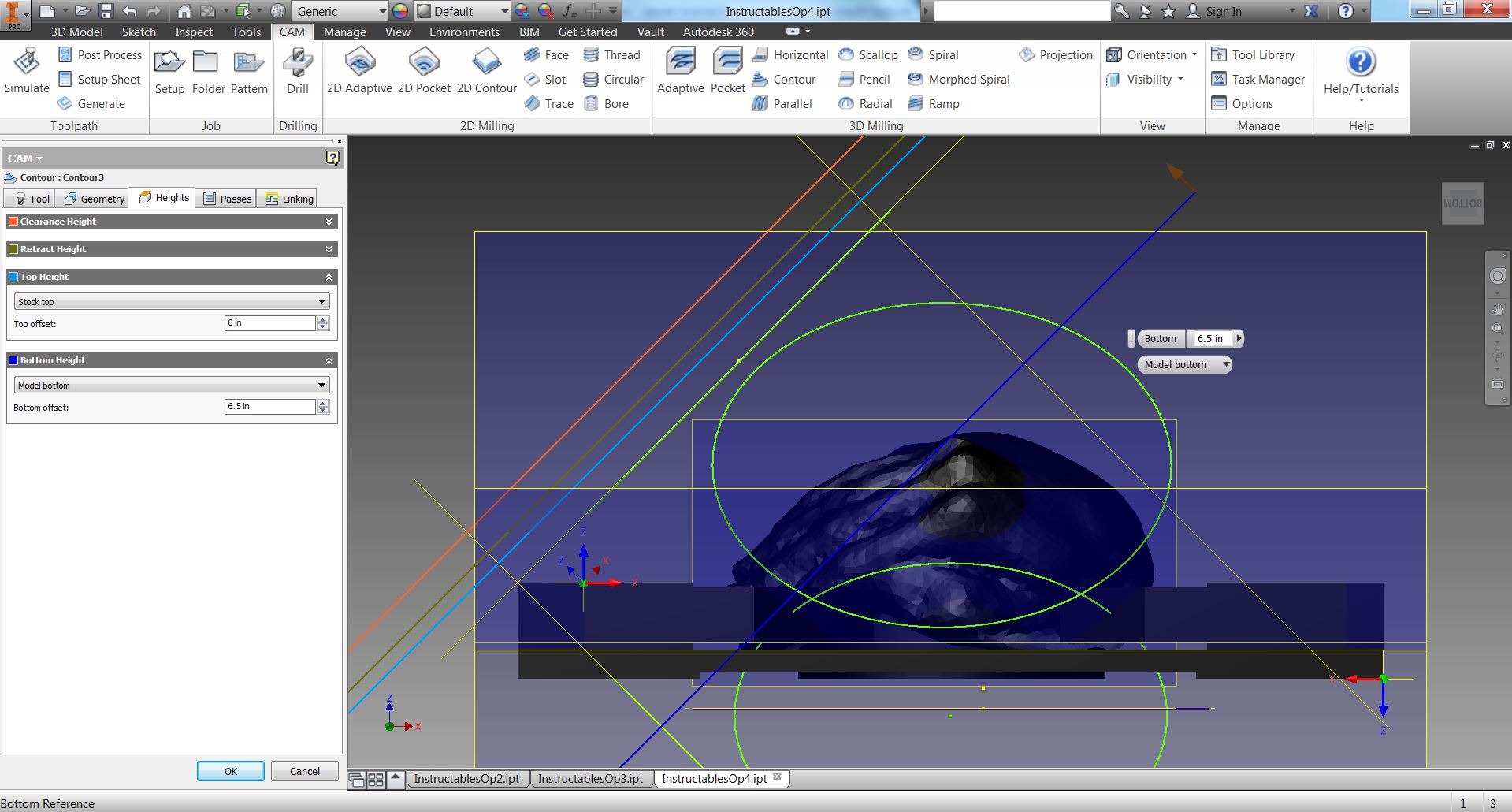The width and height of the screenshot is (1512, 812).
Task: Select the Scallop strategy
Action: tap(867, 55)
